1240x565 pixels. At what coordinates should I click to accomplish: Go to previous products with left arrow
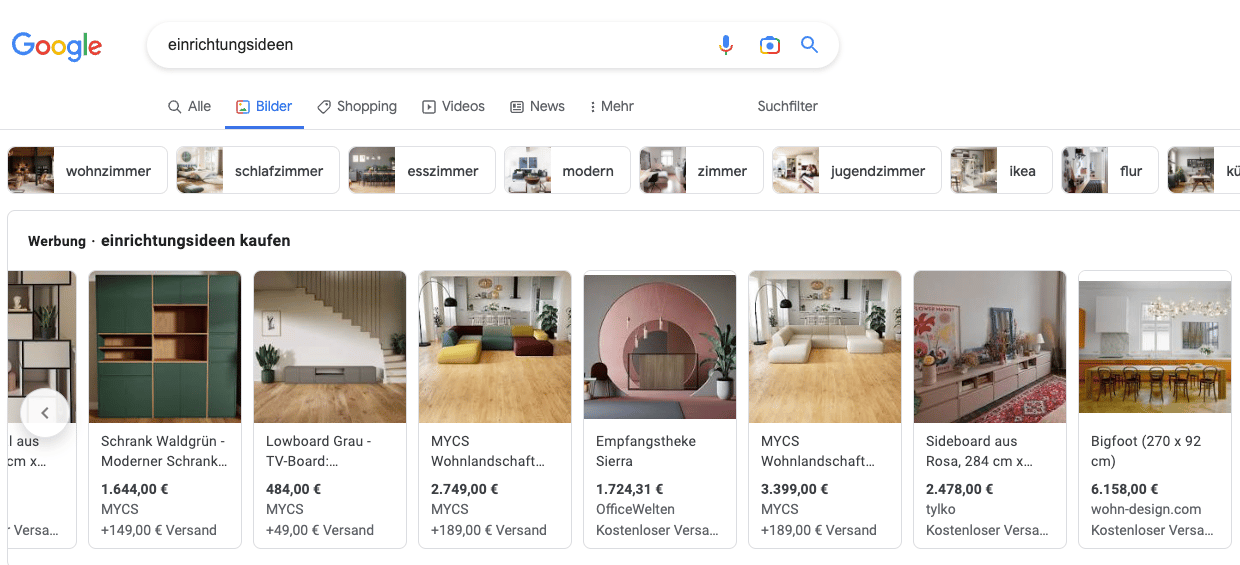[44, 413]
